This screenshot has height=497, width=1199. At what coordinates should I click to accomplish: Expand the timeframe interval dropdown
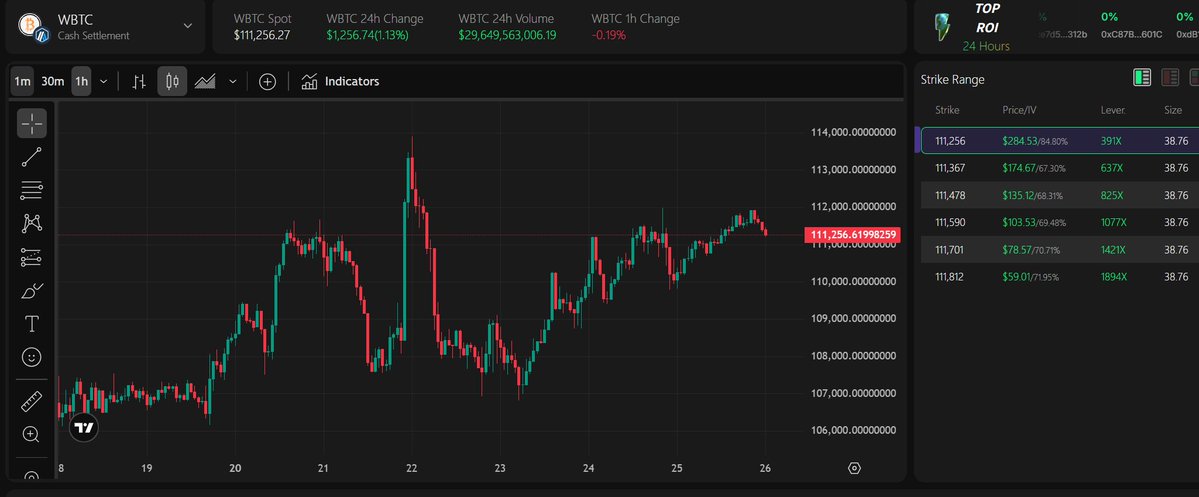pyautogui.click(x=104, y=82)
